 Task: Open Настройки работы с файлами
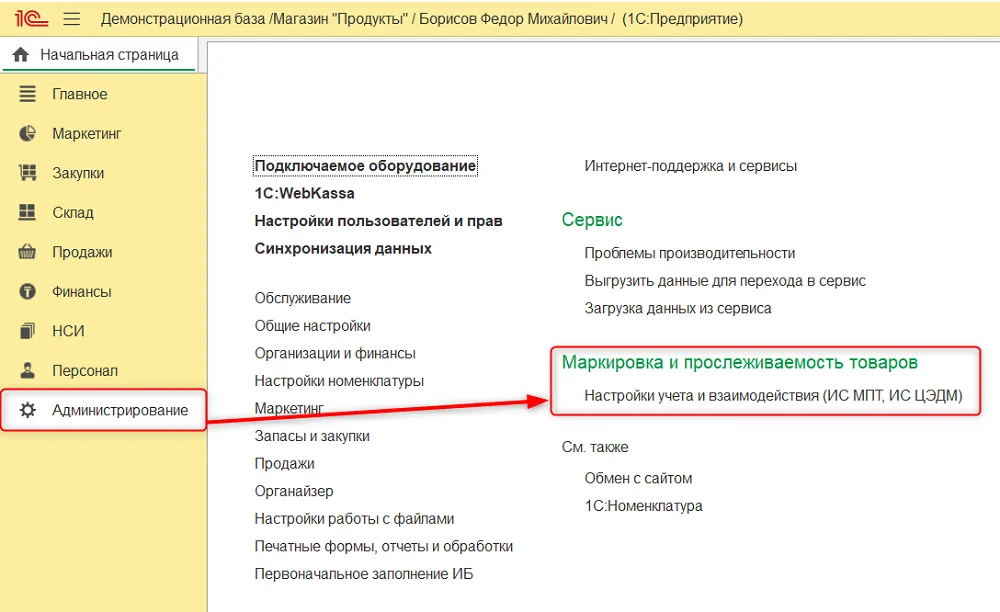pos(354,519)
